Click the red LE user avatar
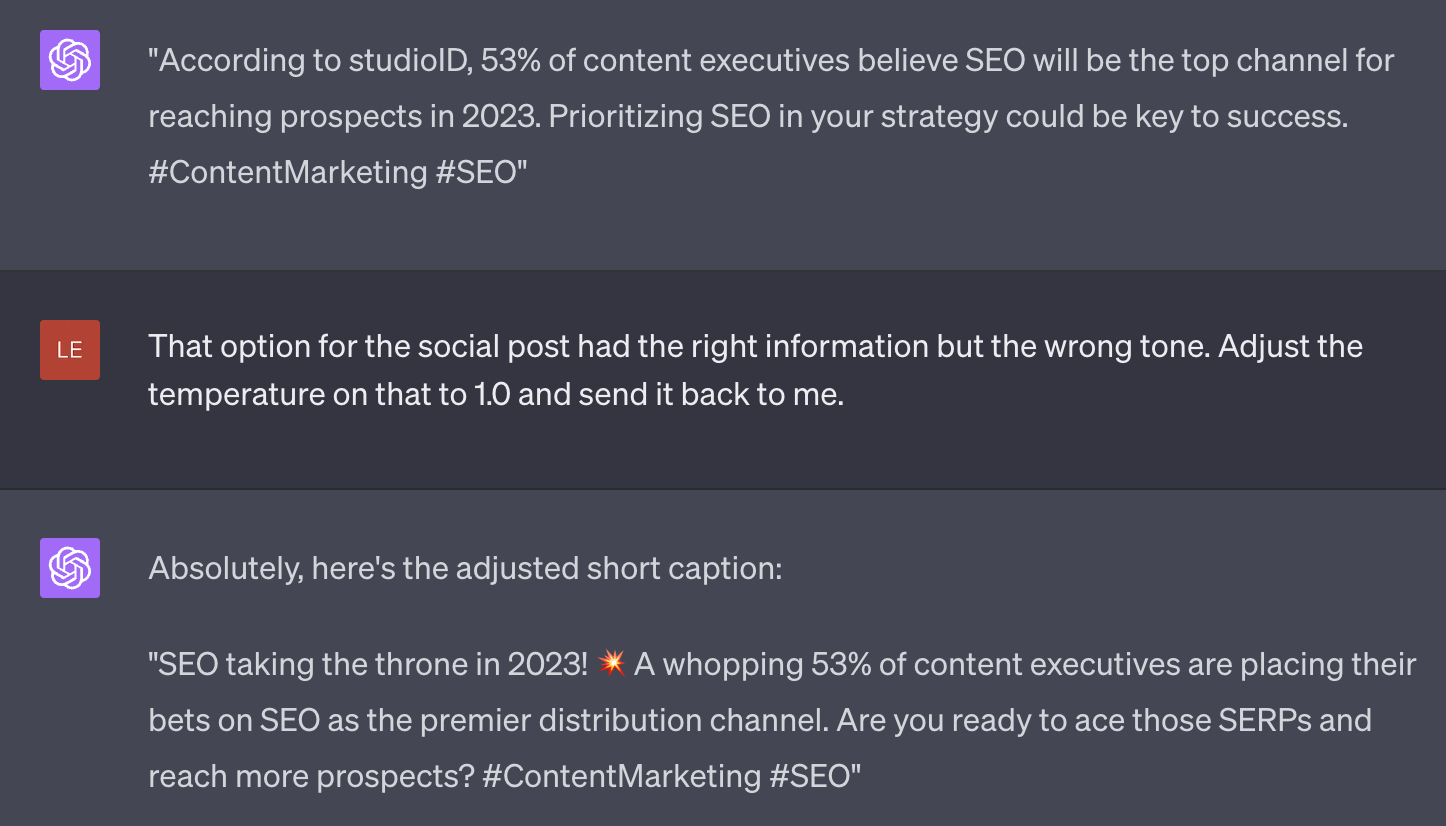The width and height of the screenshot is (1446, 826). pyautogui.click(x=70, y=350)
